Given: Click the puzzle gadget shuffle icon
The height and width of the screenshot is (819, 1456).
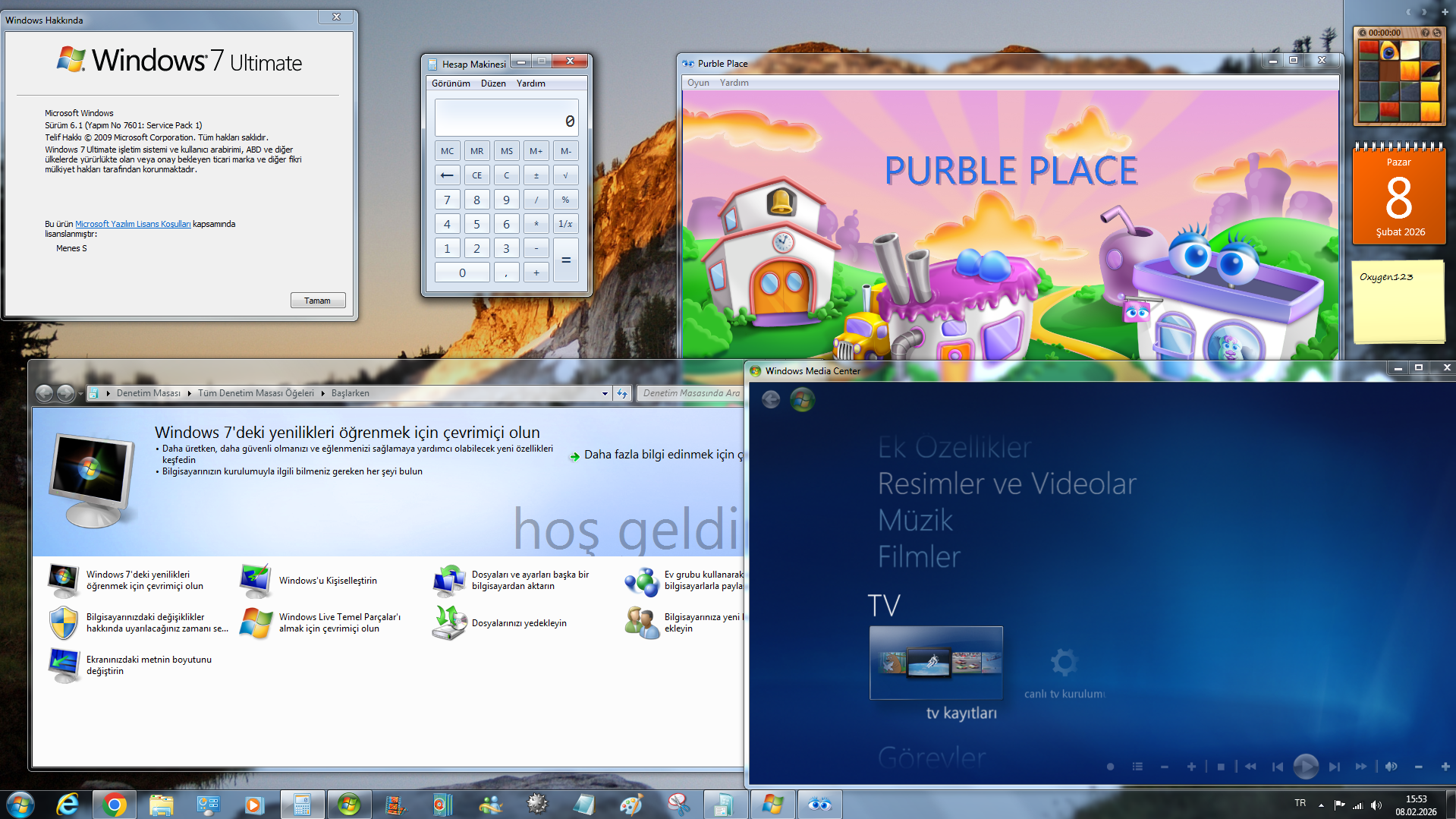Looking at the screenshot, I should coord(1436,33).
